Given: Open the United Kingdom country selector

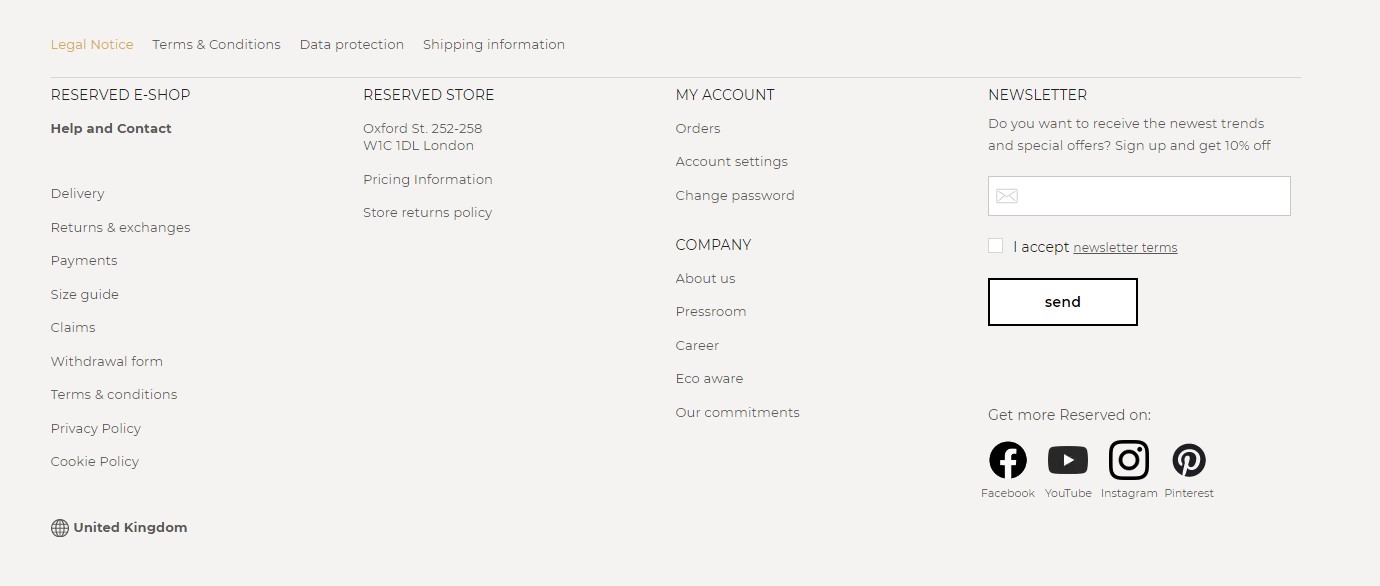Looking at the screenshot, I should (x=131, y=527).
